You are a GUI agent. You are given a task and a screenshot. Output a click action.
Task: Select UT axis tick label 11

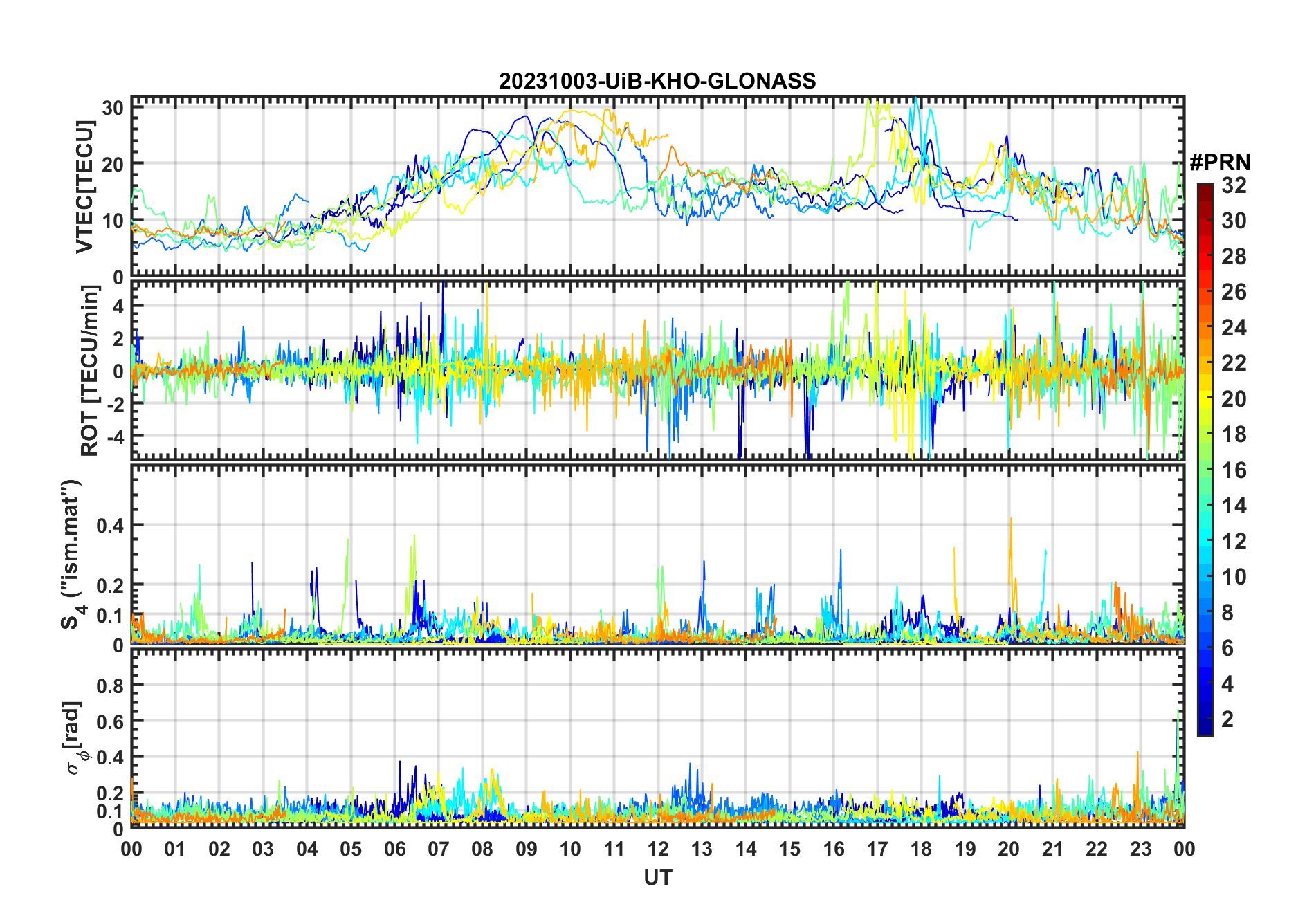coord(614,848)
